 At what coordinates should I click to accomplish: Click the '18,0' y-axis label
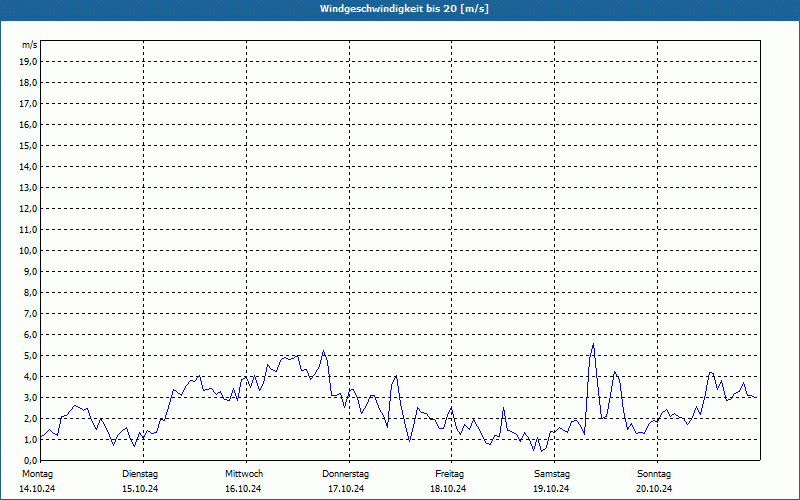point(28,83)
